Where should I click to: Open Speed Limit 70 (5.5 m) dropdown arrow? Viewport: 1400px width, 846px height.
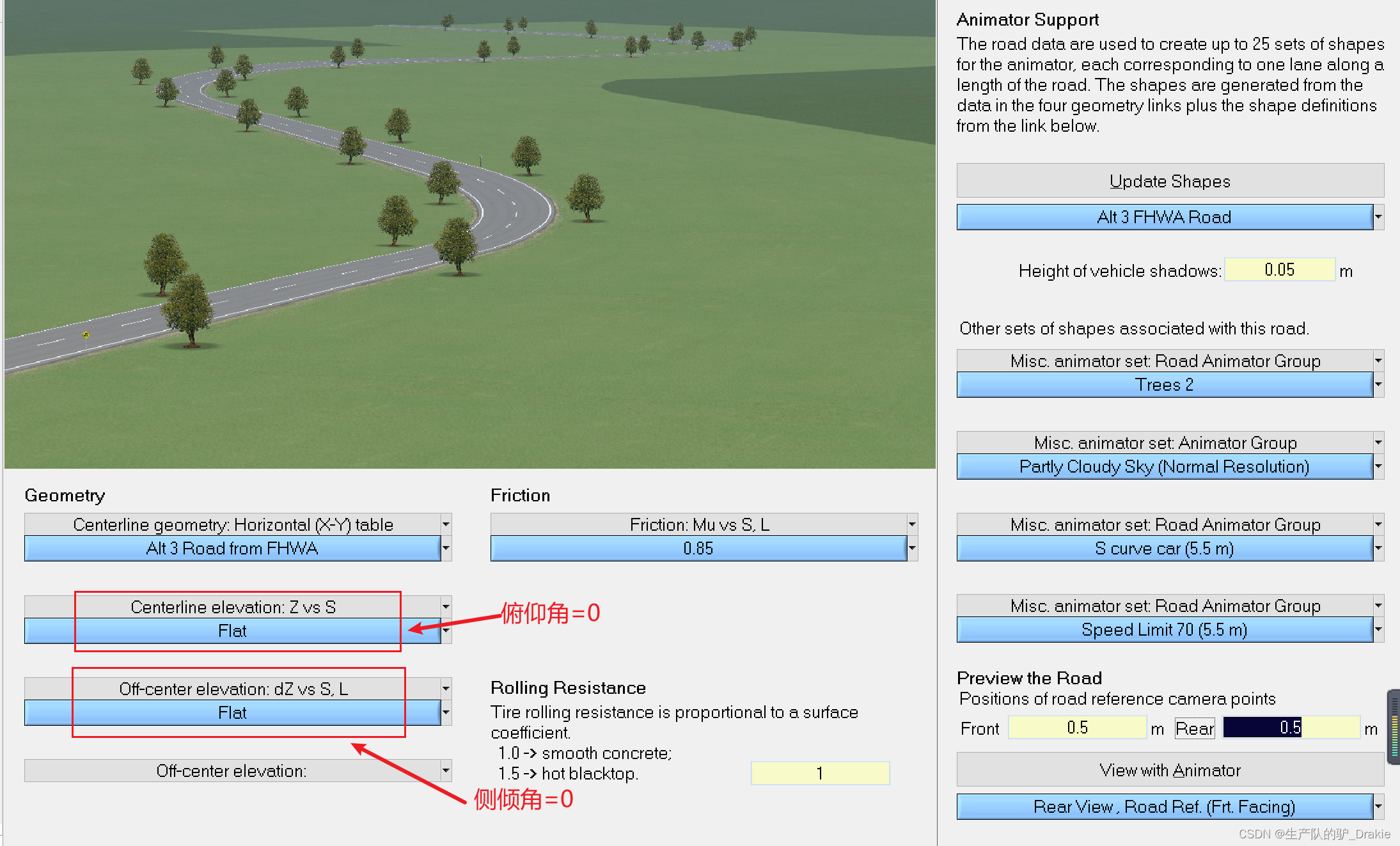(x=1378, y=629)
